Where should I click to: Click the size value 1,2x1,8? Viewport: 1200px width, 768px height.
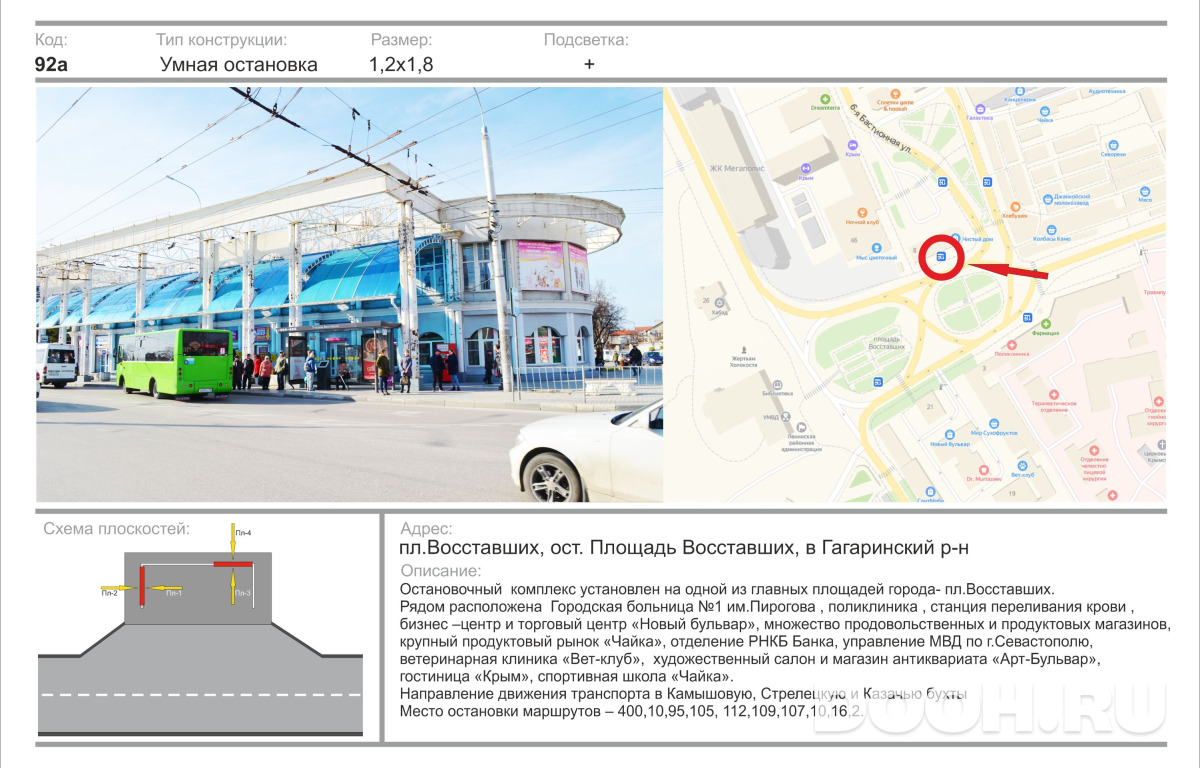[401, 65]
